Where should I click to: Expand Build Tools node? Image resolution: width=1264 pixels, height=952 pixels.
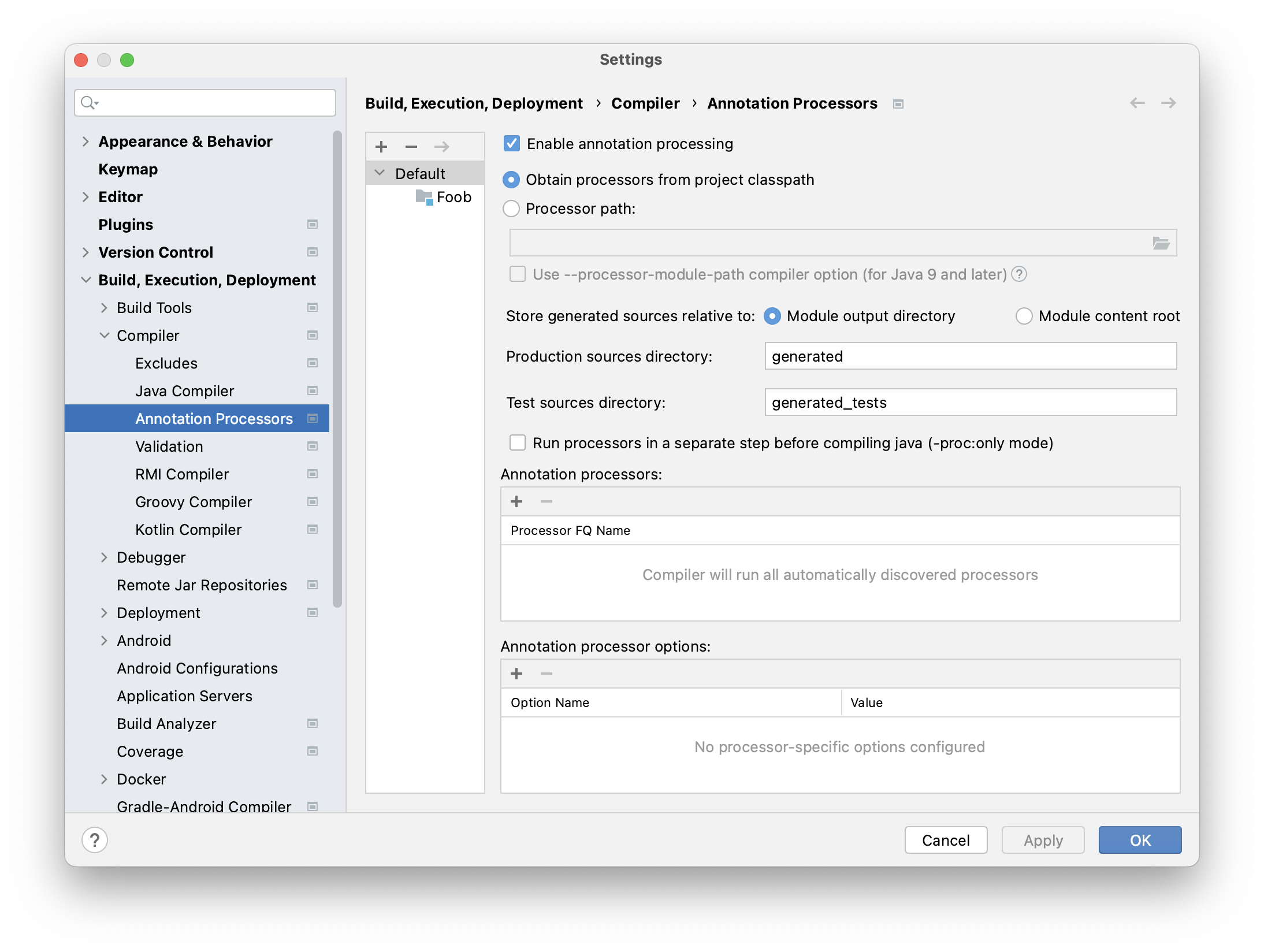click(x=104, y=308)
